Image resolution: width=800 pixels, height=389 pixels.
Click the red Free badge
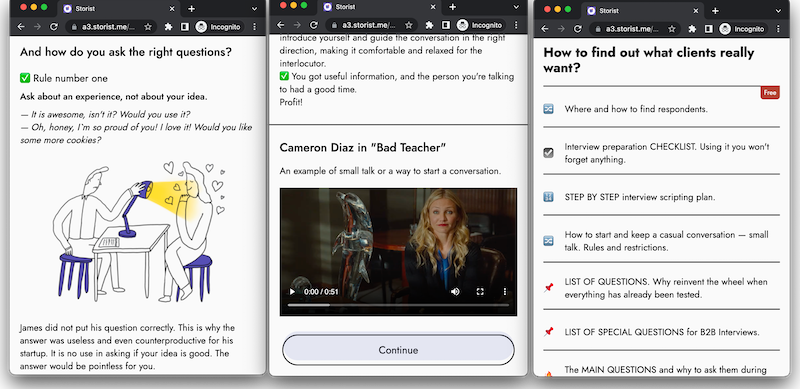(x=770, y=92)
